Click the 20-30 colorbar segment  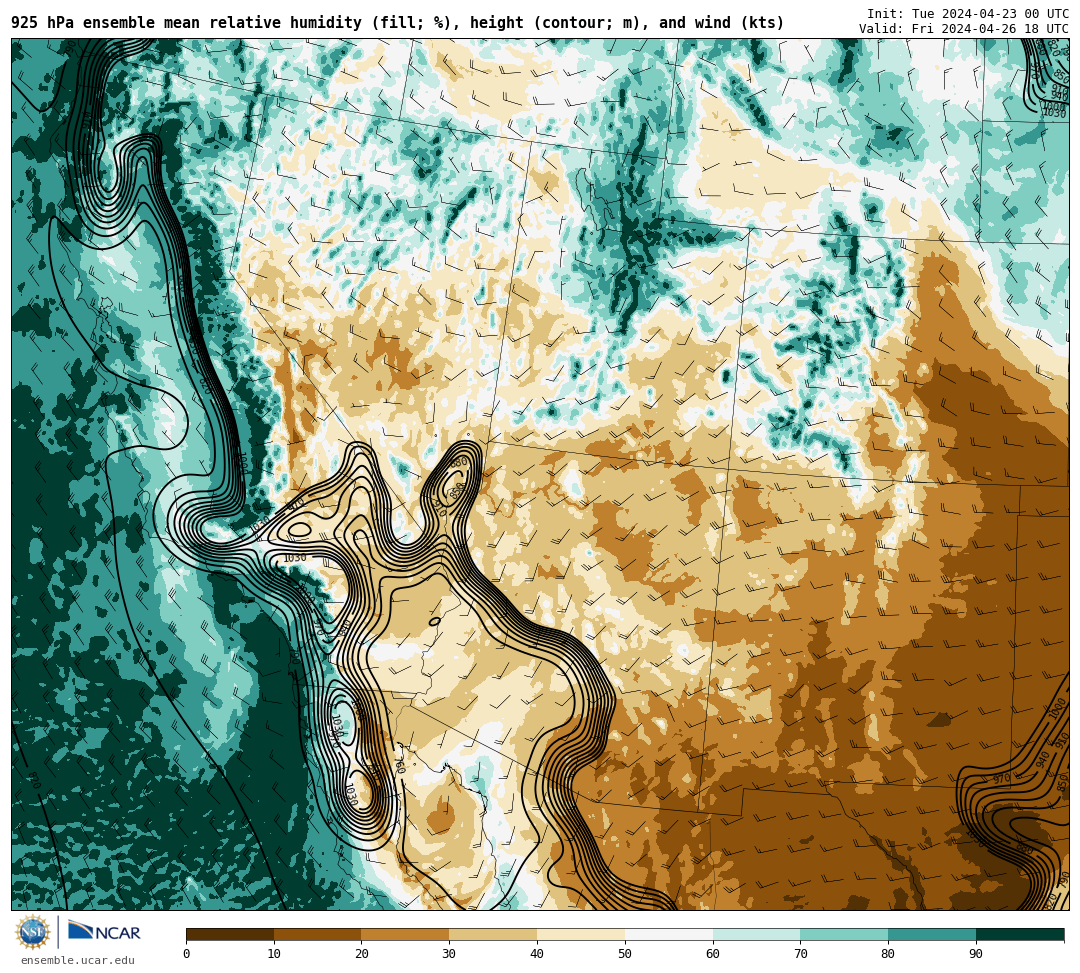coord(406,934)
